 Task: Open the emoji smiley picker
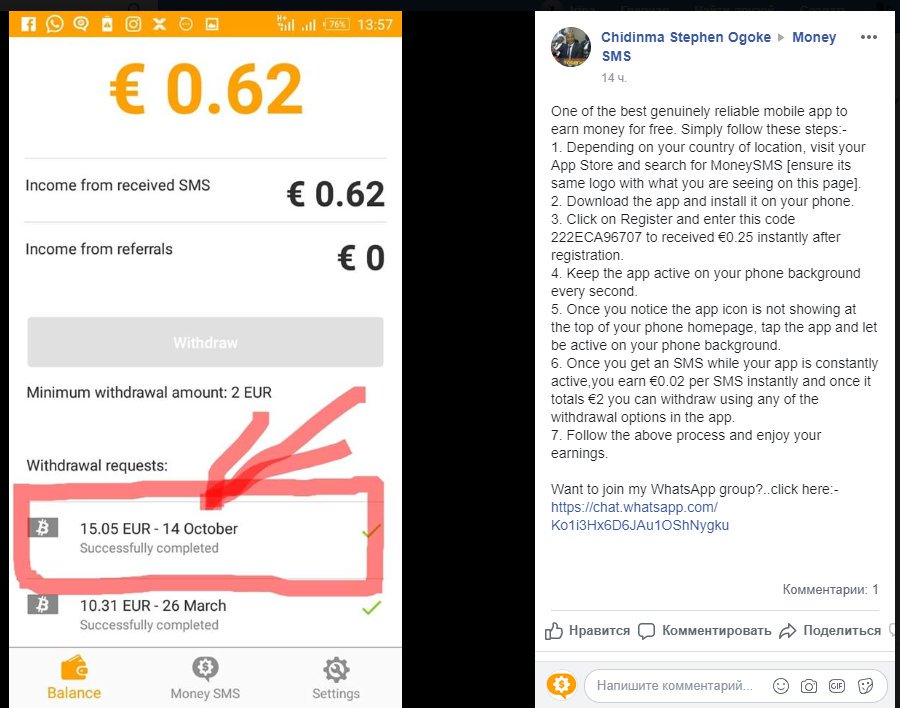(781, 686)
